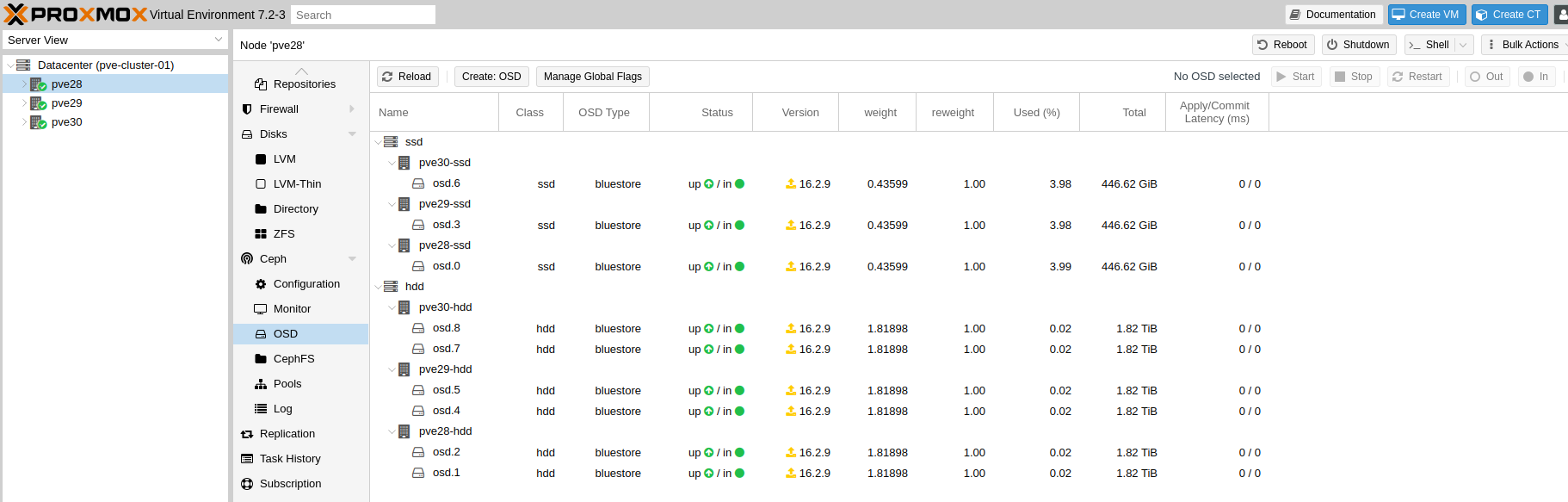Open the Monitor menu item
The image size is (1568, 502).
point(292,309)
